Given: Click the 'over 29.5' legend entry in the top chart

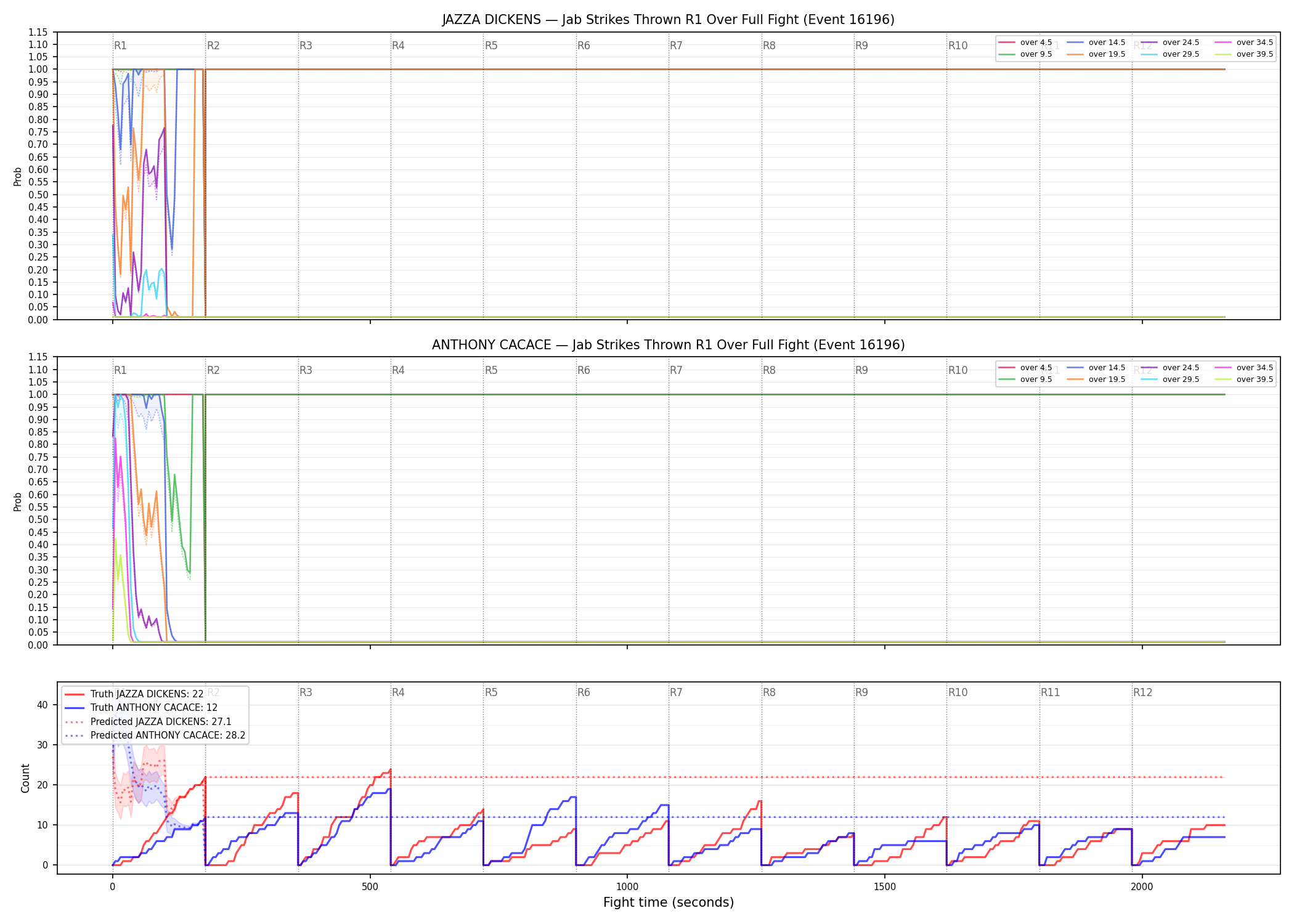Looking at the screenshot, I should tap(1170, 54).
